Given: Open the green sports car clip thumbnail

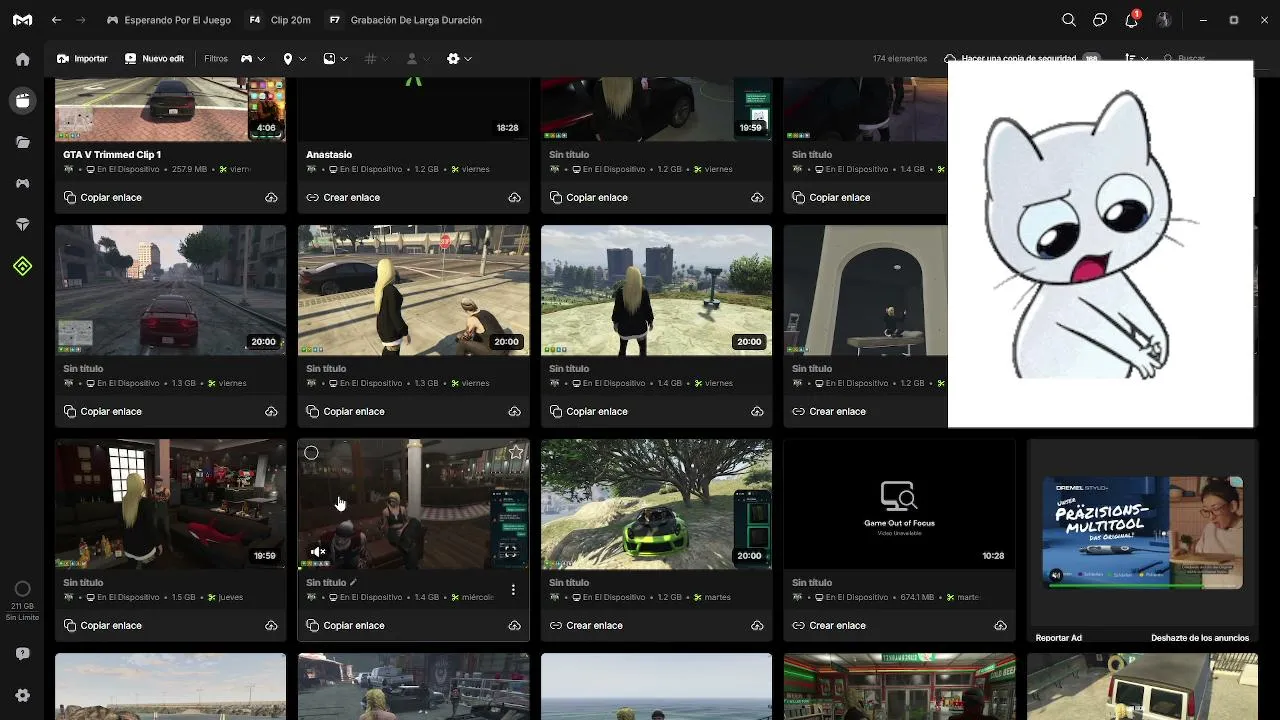Looking at the screenshot, I should [x=656, y=504].
